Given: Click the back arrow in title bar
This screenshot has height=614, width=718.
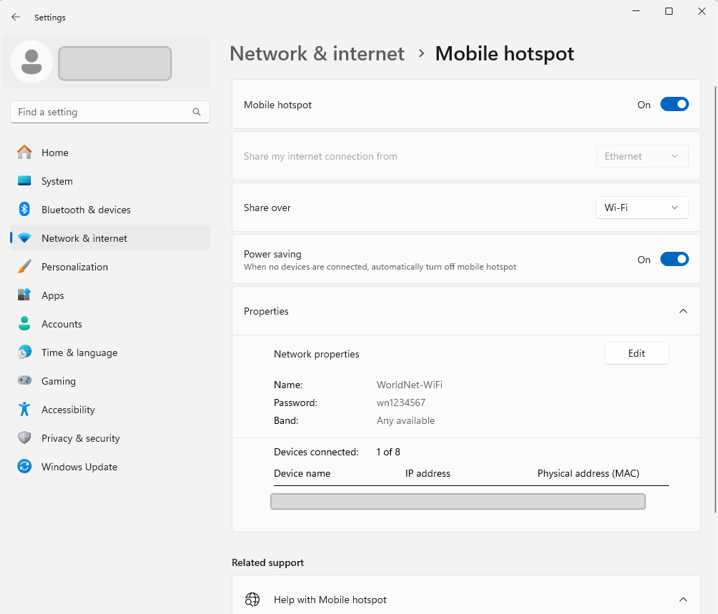Looking at the screenshot, I should pos(16,17).
